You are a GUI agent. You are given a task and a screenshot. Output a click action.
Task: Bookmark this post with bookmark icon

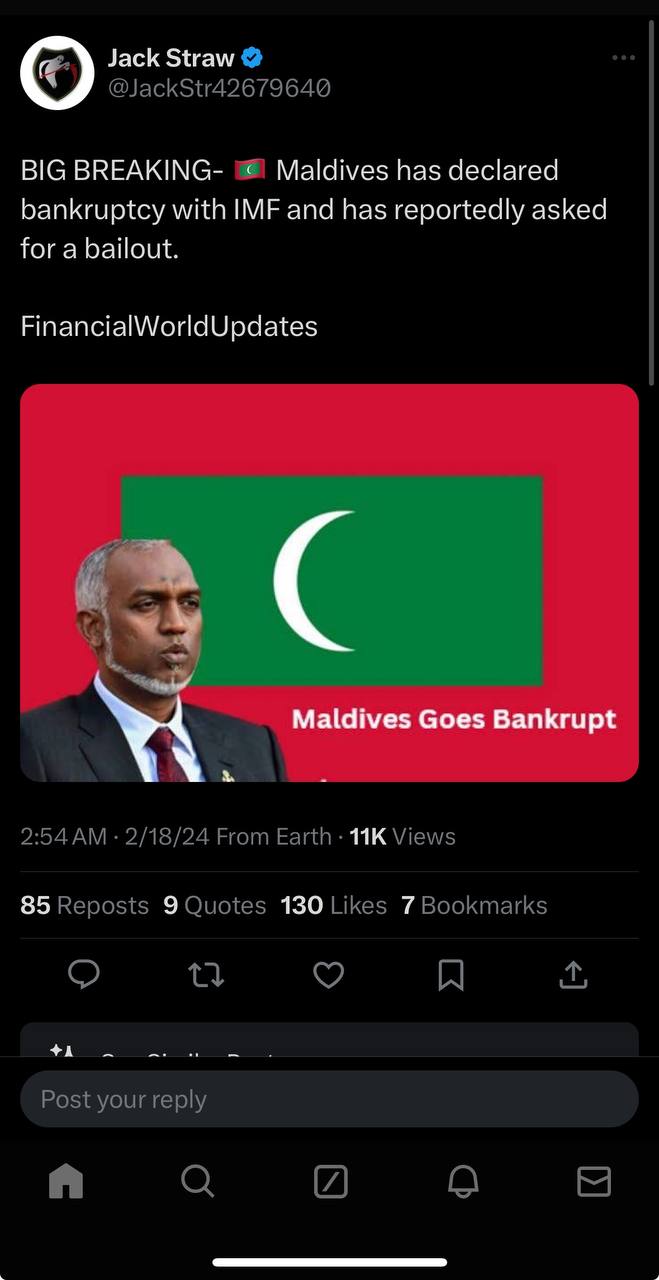(x=451, y=974)
